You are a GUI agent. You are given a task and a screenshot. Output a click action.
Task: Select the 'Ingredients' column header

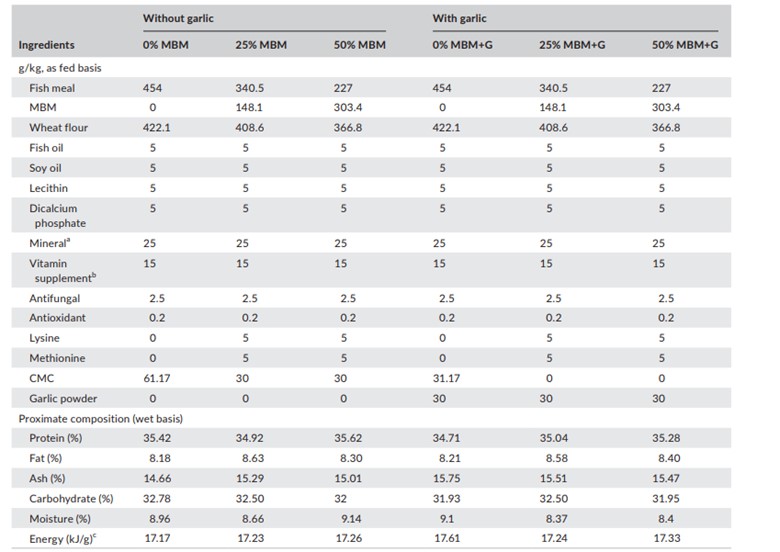(x=46, y=45)
